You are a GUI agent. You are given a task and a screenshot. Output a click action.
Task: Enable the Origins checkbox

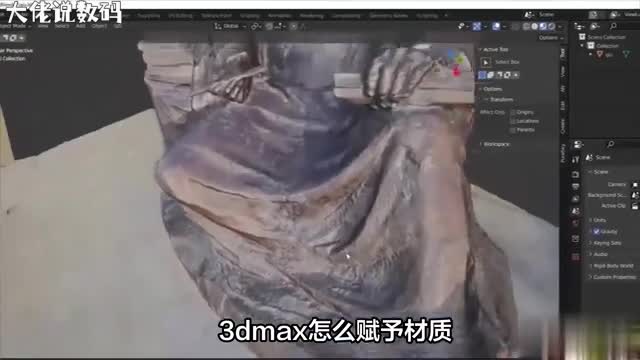513,112
